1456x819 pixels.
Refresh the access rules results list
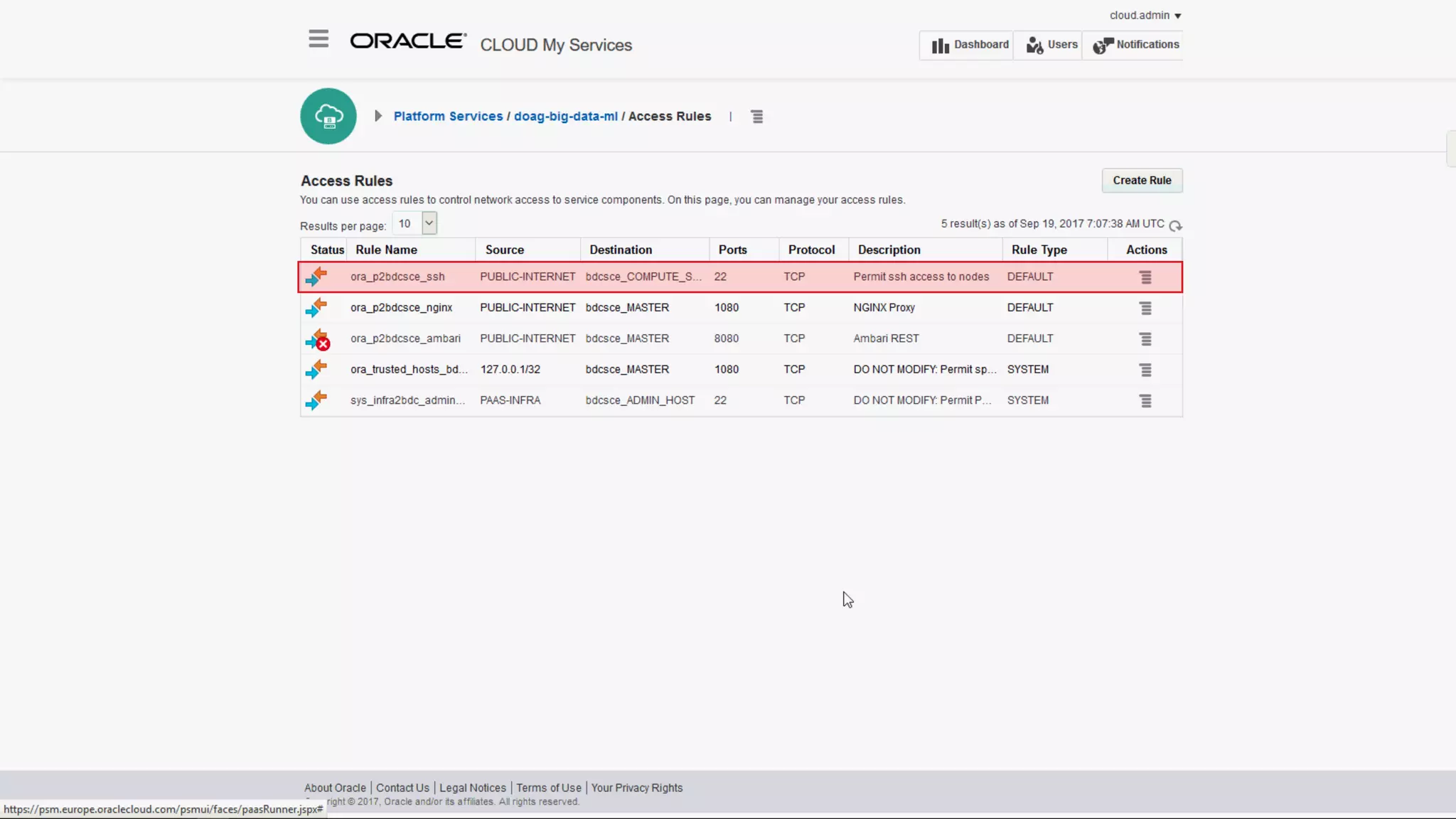pos(1175,225)
